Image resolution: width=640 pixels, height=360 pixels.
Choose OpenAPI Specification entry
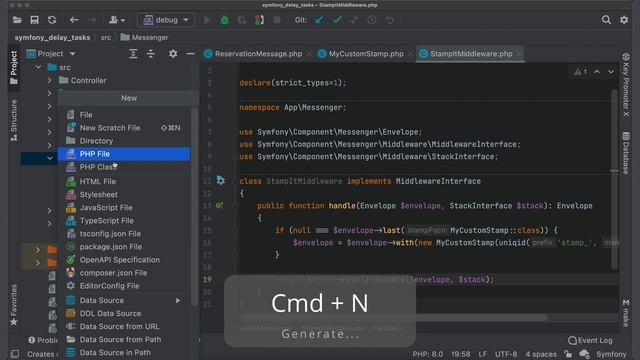tap(124, 260)
